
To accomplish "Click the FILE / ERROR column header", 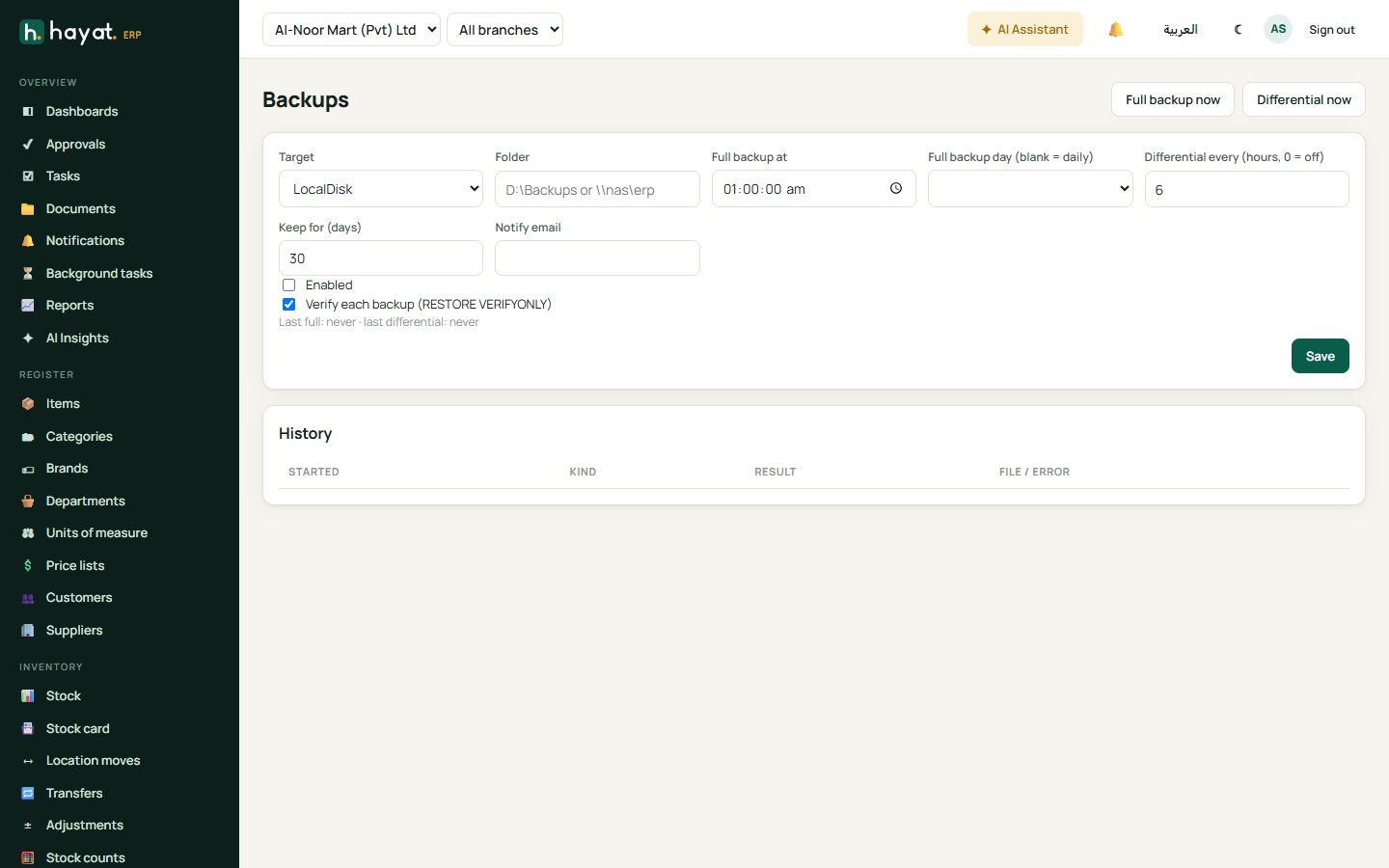I will pos(1034,473).
